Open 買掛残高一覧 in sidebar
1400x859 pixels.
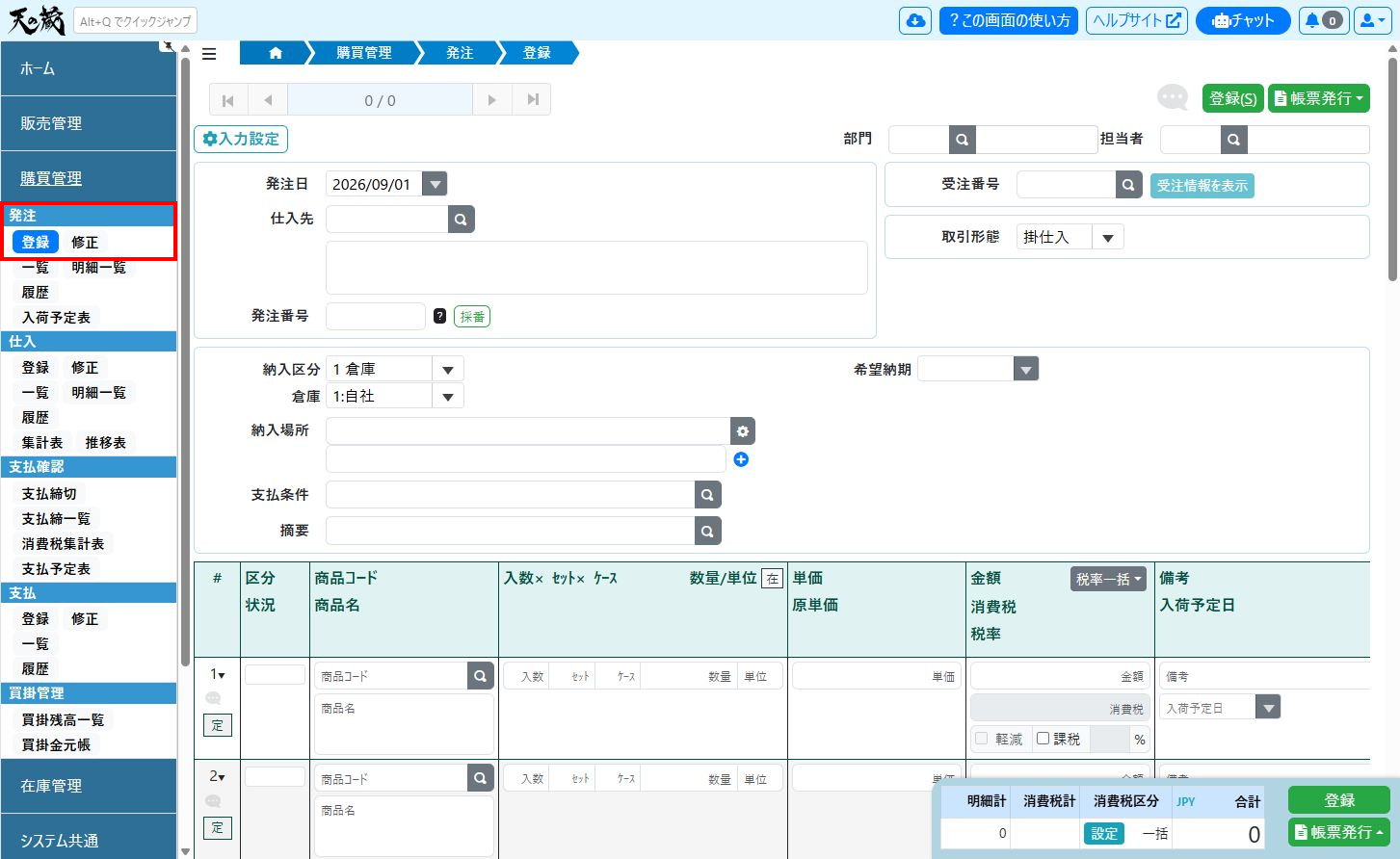pos(63,719)
